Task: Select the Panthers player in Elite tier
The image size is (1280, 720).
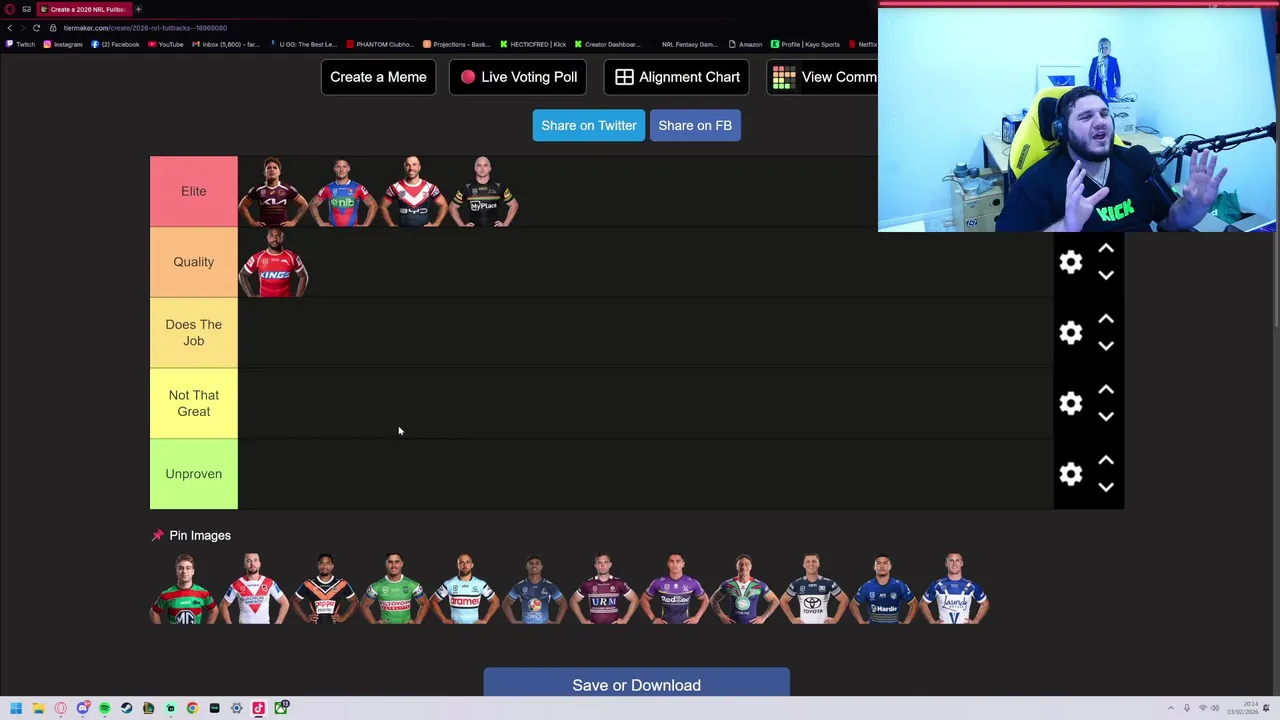Action: click(x=483, y=191)
